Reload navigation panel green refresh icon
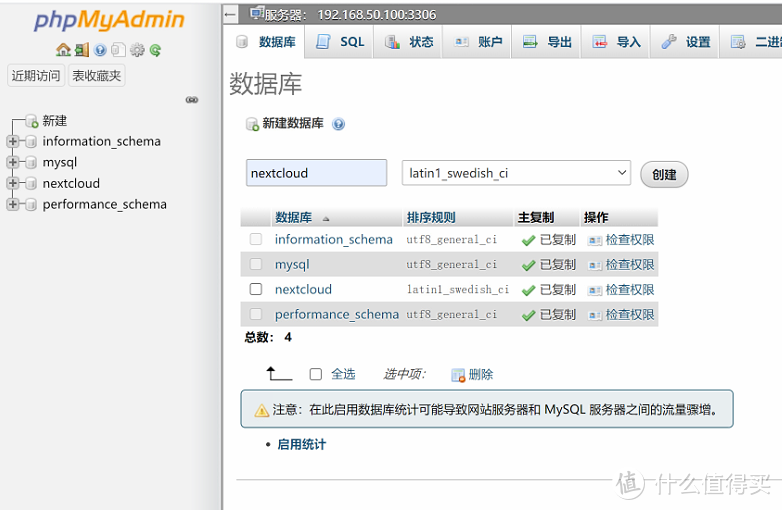Screen dimensions: 782x510 click(x=156, y=50)
